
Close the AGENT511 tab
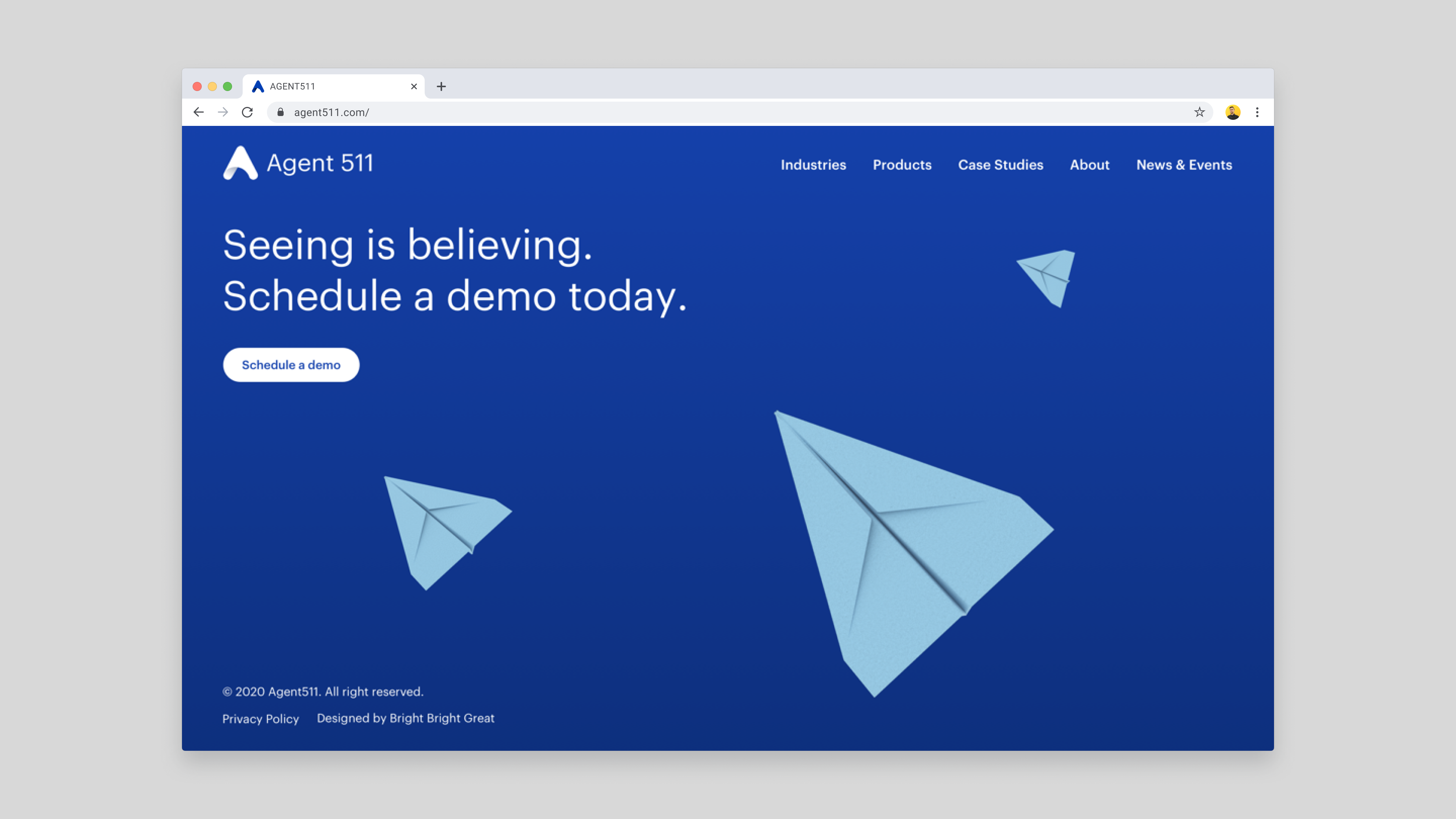click(x=414, y=86)
